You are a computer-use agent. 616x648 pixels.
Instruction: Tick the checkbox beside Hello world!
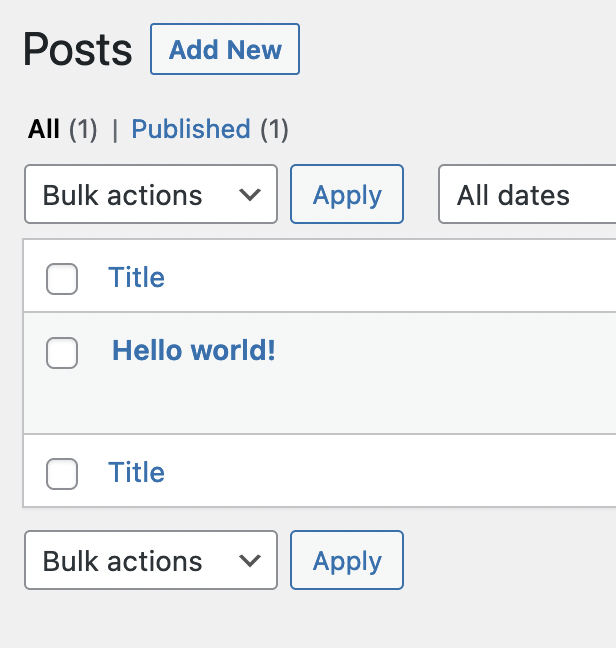[62, 353]
